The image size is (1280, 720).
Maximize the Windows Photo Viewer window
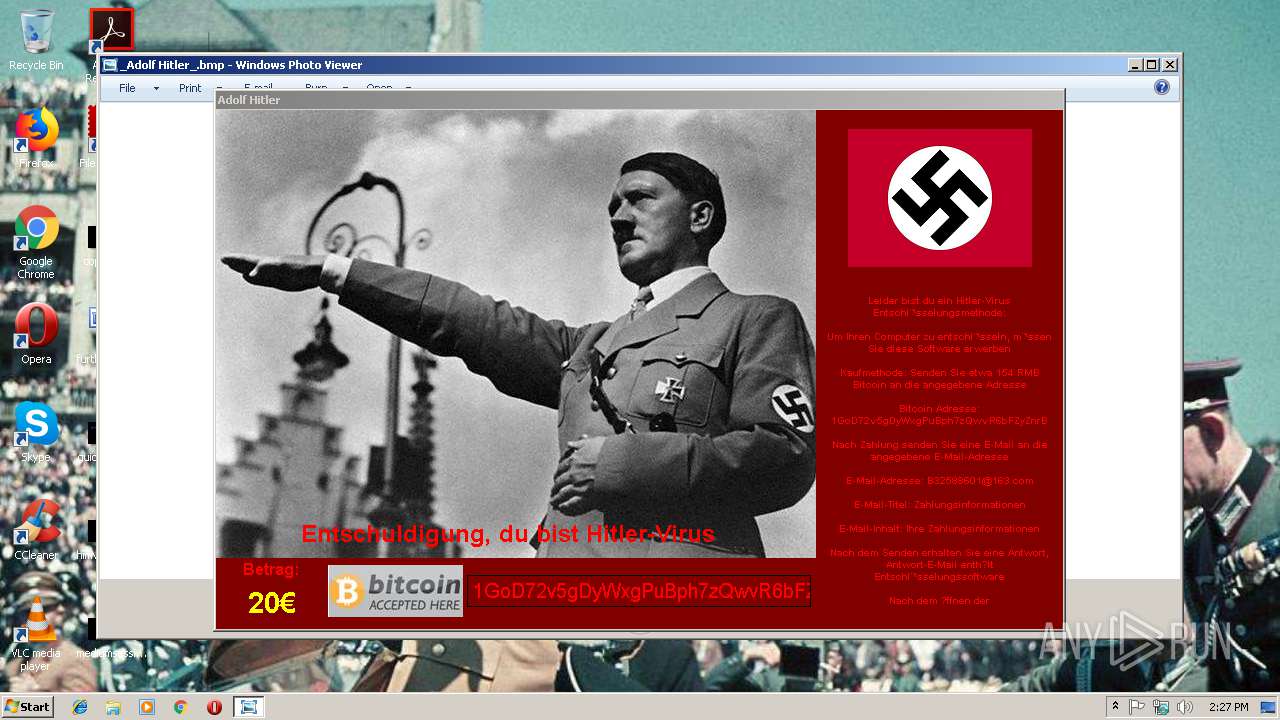tap(1152, 65)
